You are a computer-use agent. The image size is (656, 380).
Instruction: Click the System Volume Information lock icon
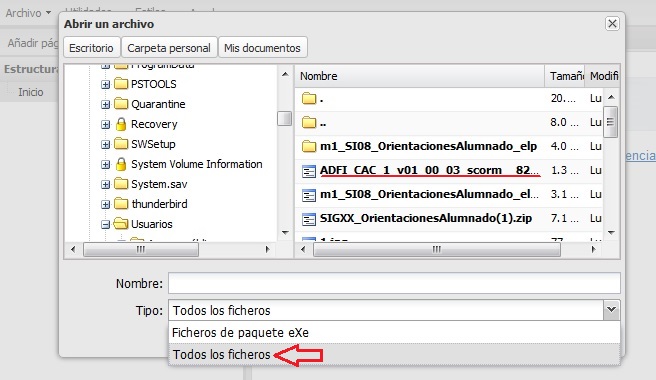tap(121, 164)
